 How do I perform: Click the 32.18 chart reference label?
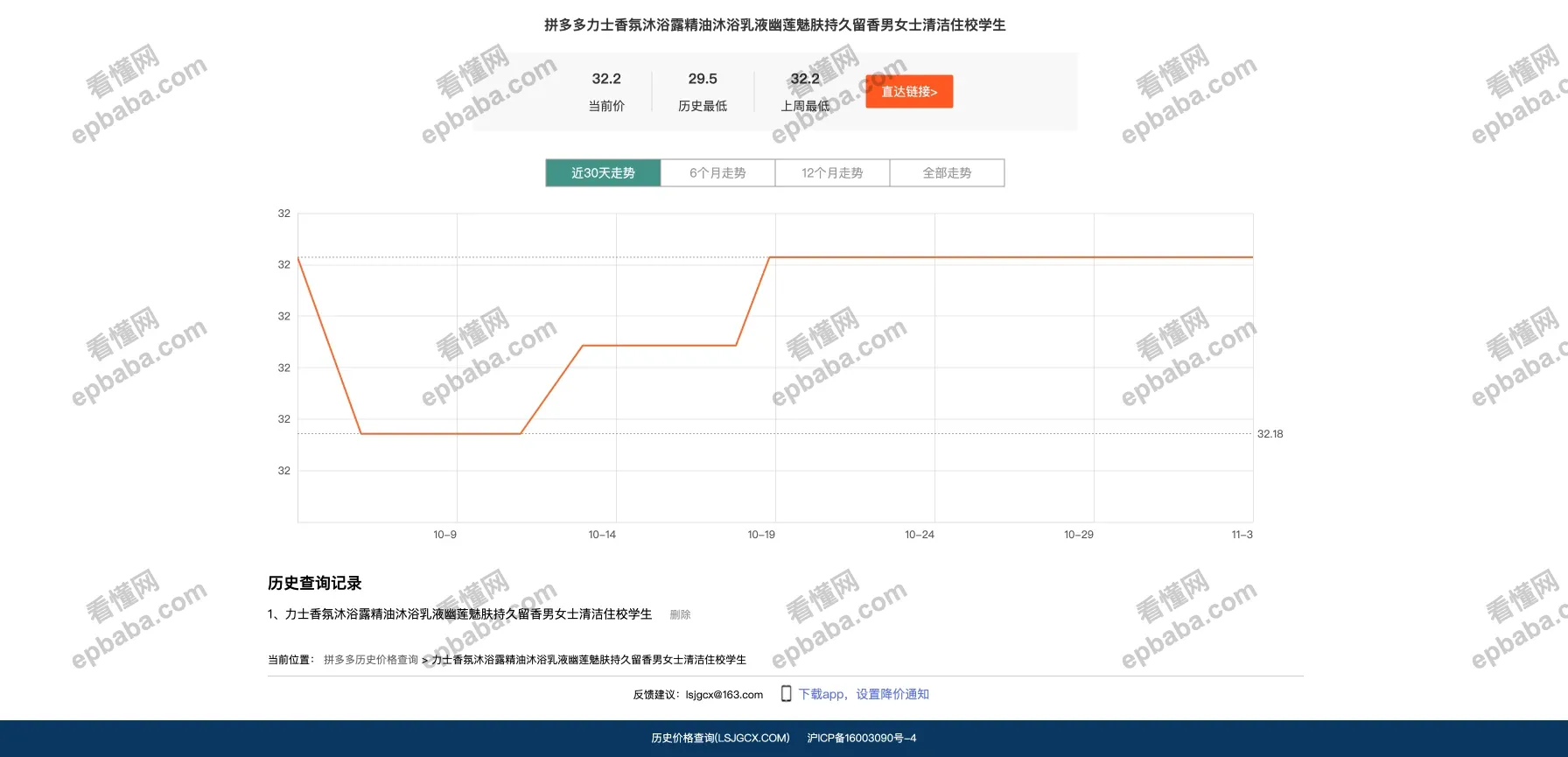click(x=1270, y=434)
